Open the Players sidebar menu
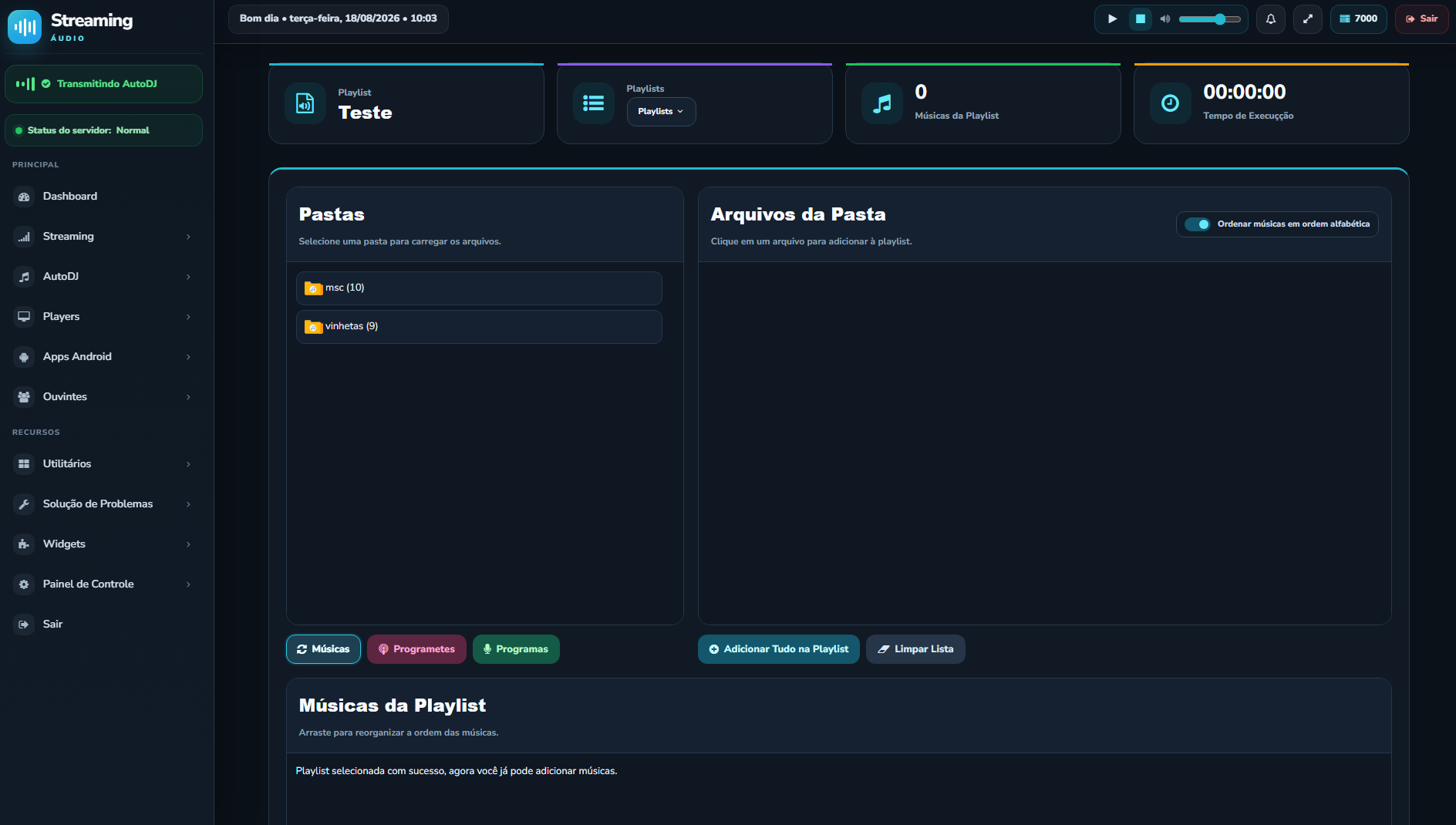1456x825 pixels. pos(103,316)
